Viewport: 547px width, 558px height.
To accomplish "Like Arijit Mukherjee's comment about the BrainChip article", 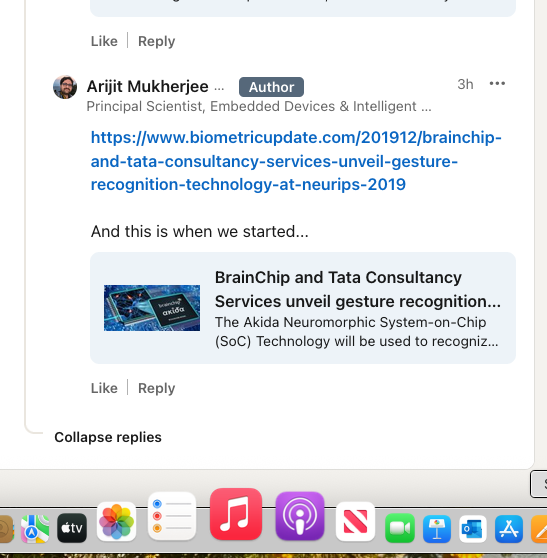I will point(104,388).
